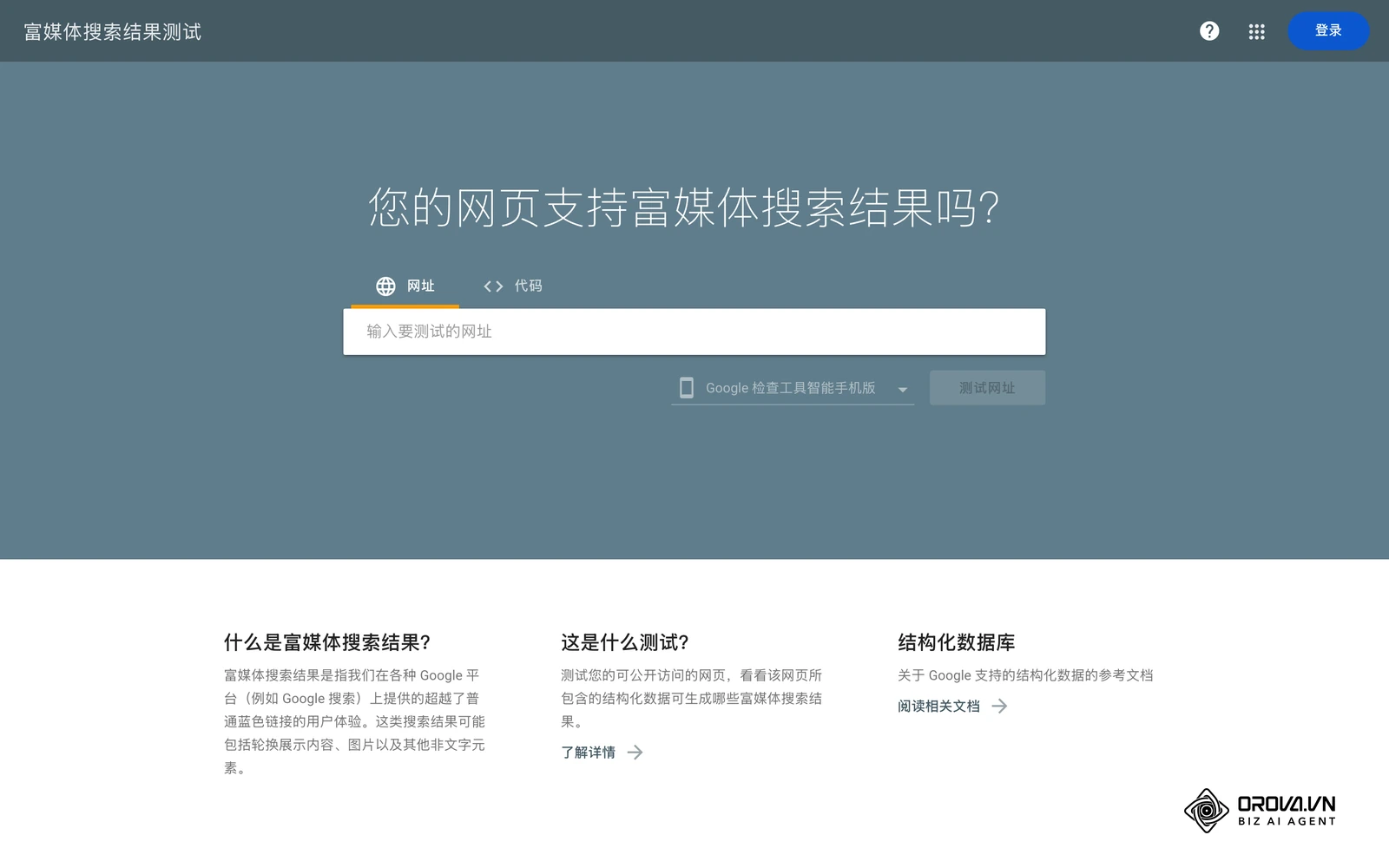Open the Google 检查工具智能手机版 dropdown
Viewport: 1389px width, 868px height.
(x=793, y=388)
